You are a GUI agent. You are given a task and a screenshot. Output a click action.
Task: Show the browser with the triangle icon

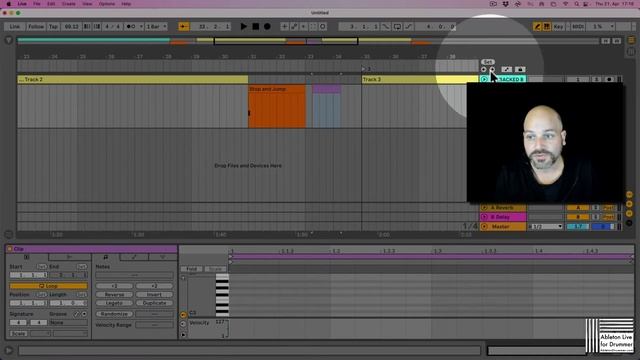tap(9, 40)
